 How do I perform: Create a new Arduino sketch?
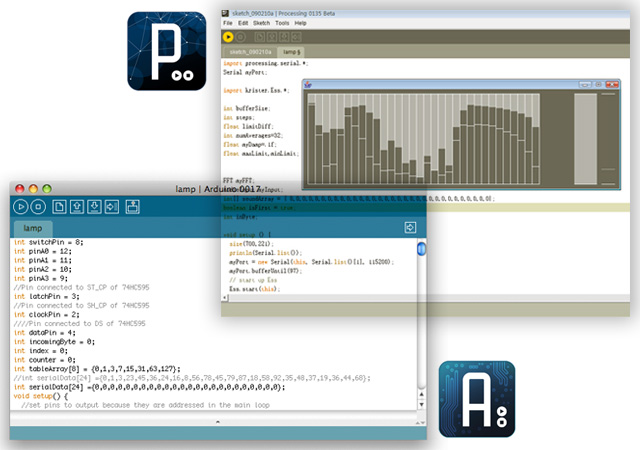(60, 206)
